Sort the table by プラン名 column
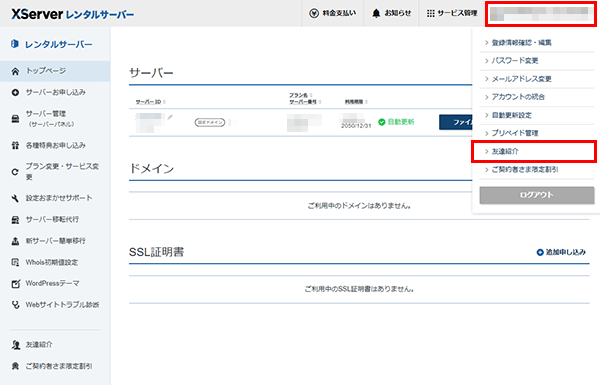Screen dimensions: 600x385 coord(300,95)
